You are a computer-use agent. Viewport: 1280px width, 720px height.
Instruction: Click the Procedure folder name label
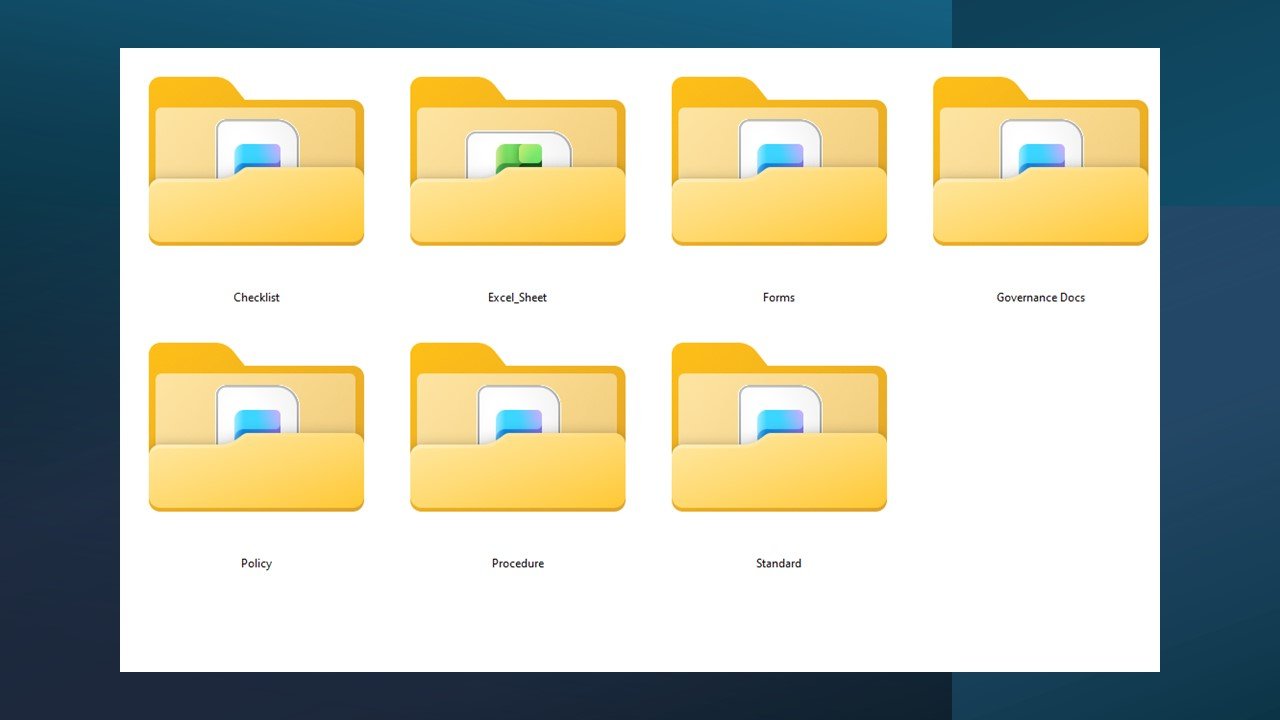coord(517,563)
